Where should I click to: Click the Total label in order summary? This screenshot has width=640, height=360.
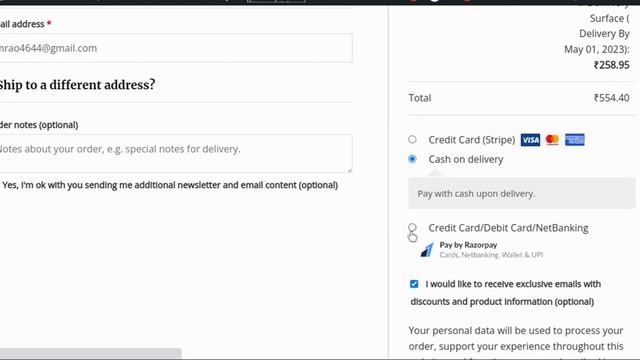coord(420,98)
